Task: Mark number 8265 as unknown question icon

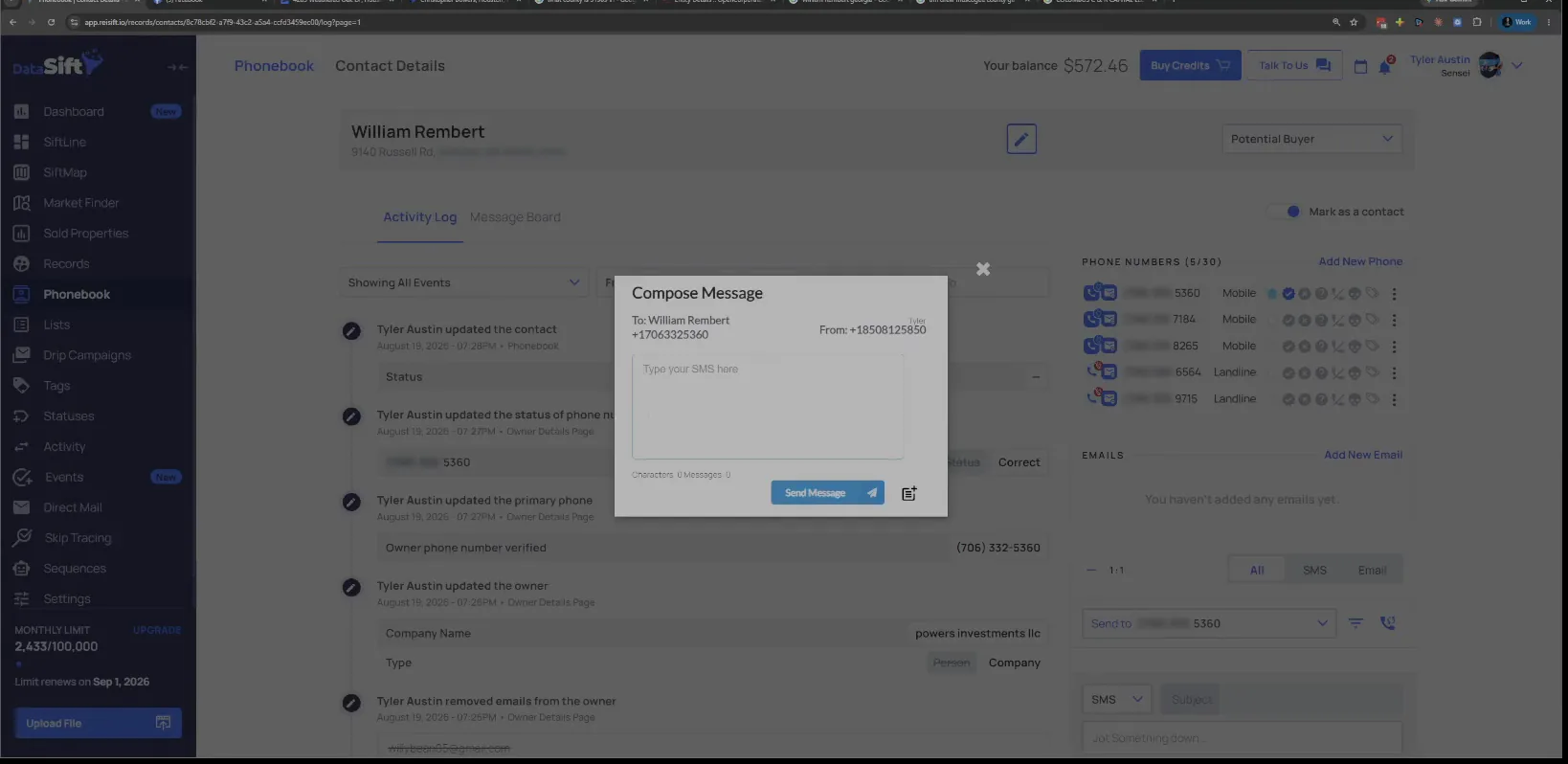Action: pos(1321,347)
